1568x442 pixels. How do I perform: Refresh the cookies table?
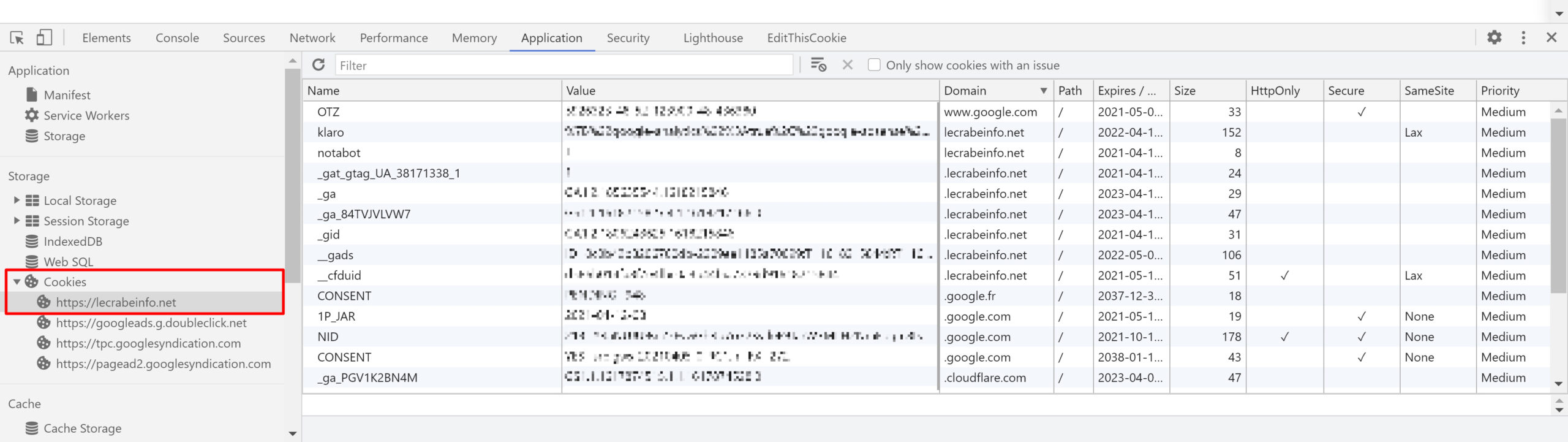(x=318, y=65)
